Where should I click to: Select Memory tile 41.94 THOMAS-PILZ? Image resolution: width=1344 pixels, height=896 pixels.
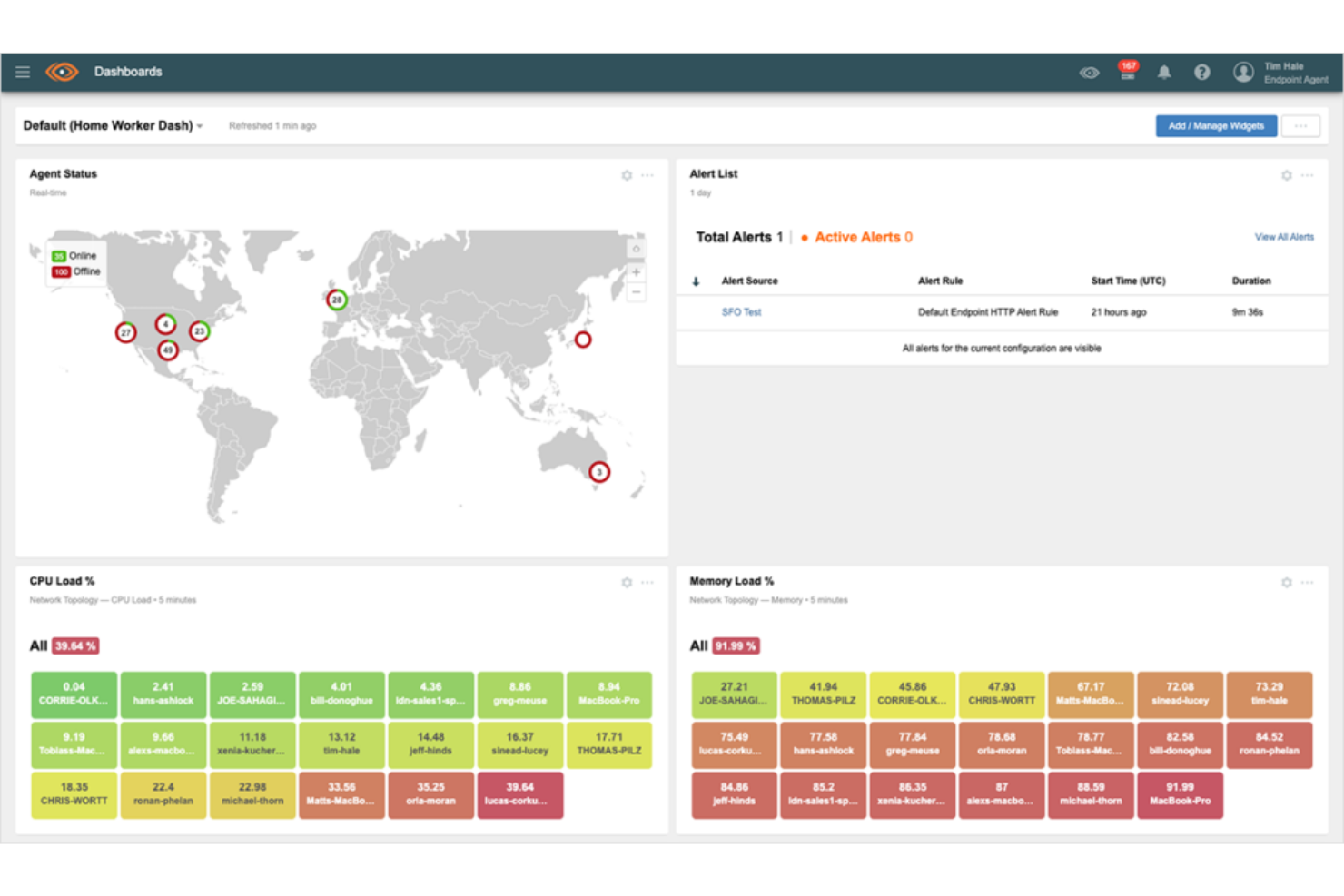tap(823, 694)
